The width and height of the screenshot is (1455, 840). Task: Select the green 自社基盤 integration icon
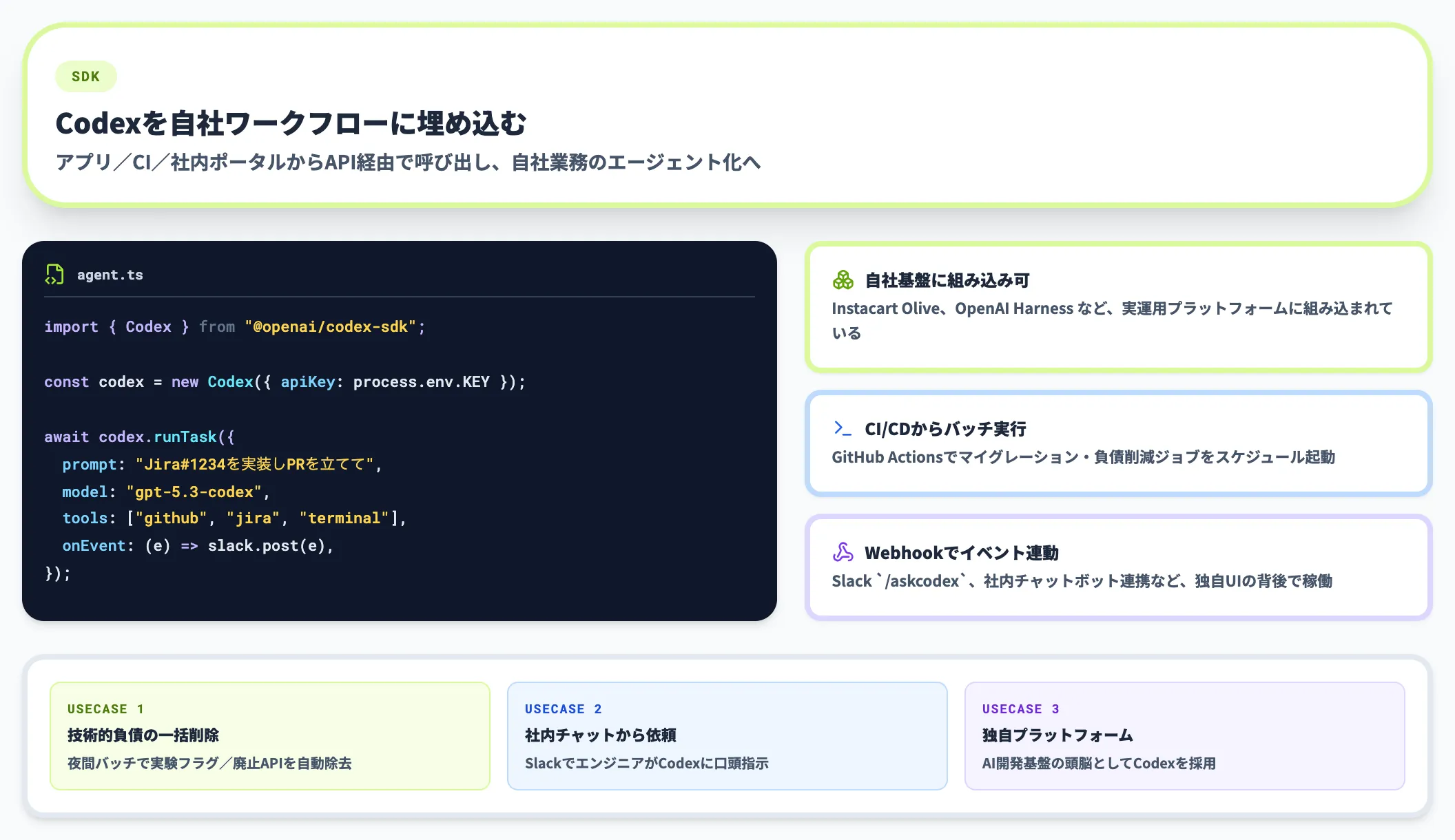[x=843, y=280]
